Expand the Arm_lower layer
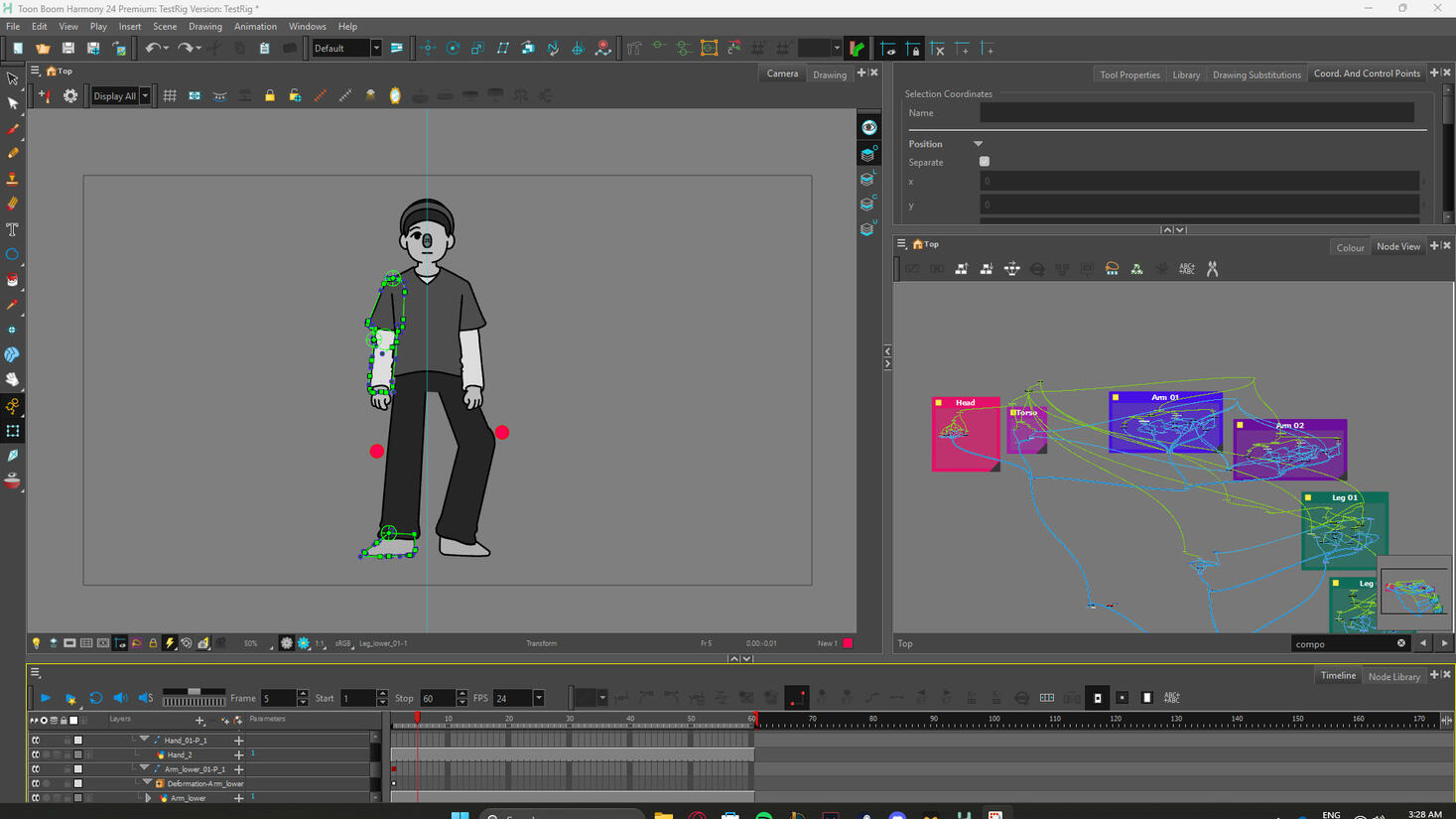1456x819 pixels. pos(149,797)
